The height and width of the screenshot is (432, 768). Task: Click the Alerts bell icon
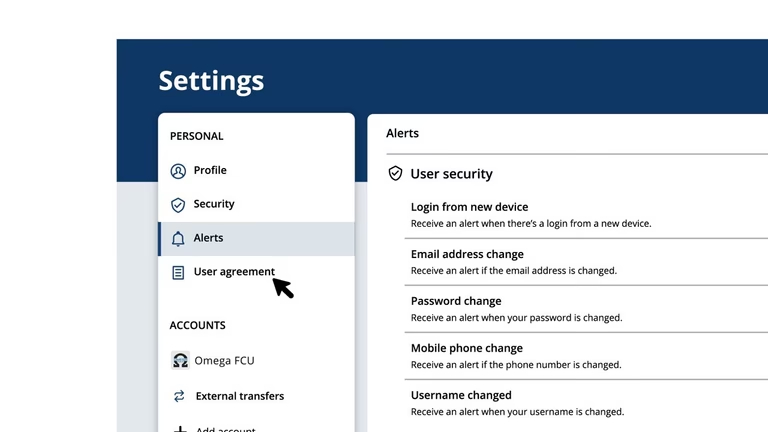coord(178,239)
